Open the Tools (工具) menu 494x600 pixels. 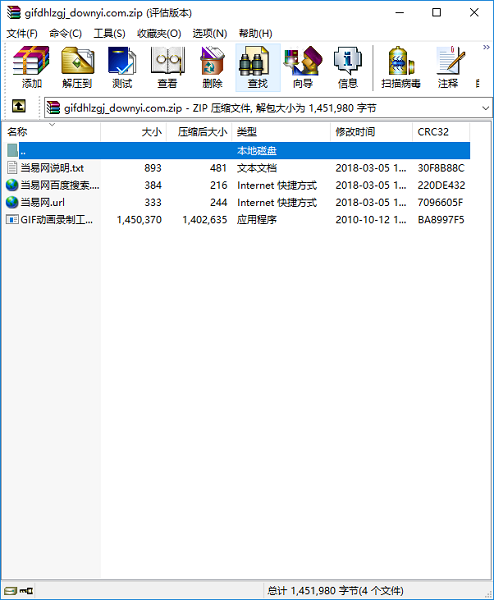(x=109, y=34)
